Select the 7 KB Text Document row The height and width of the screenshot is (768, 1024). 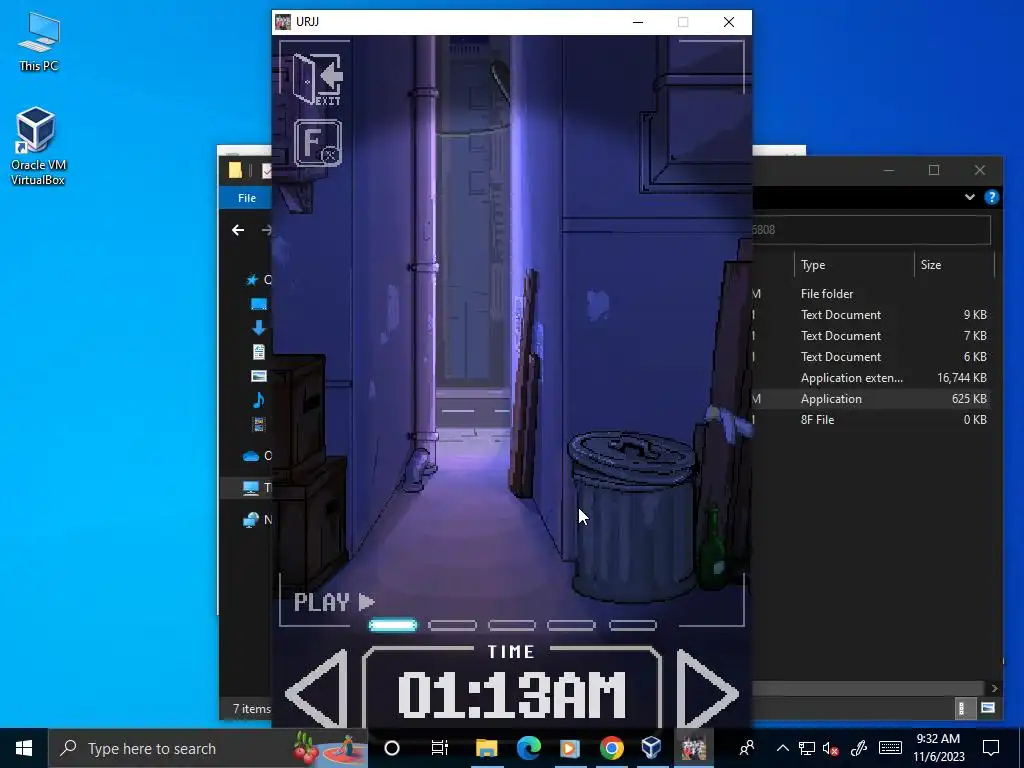click(x=872, y=336)
